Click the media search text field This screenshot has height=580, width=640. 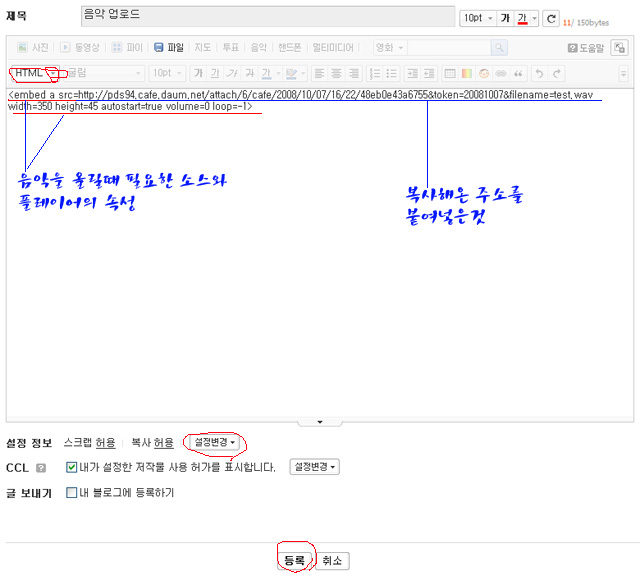449,48
